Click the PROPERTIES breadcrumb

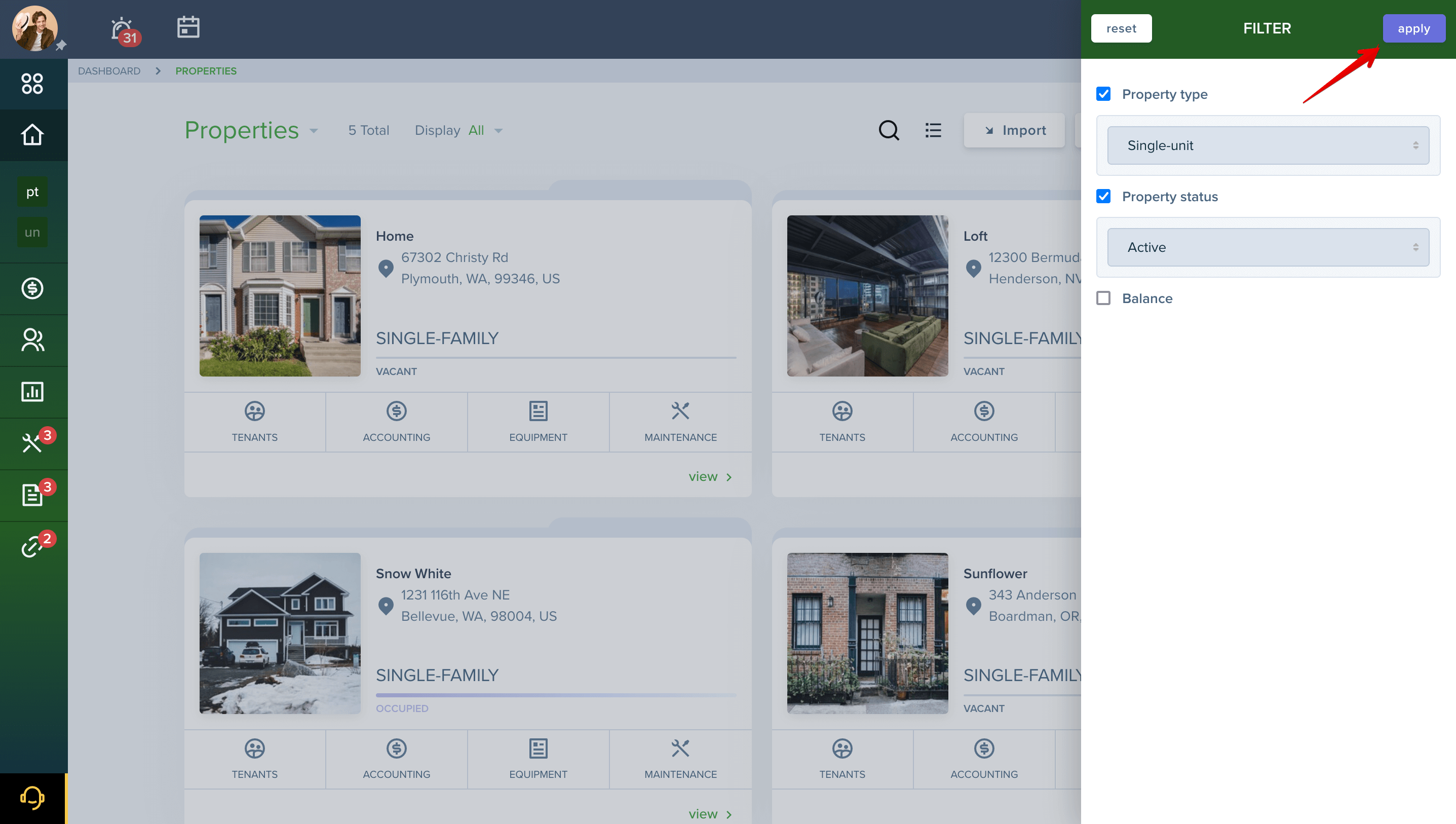(206, 71)
